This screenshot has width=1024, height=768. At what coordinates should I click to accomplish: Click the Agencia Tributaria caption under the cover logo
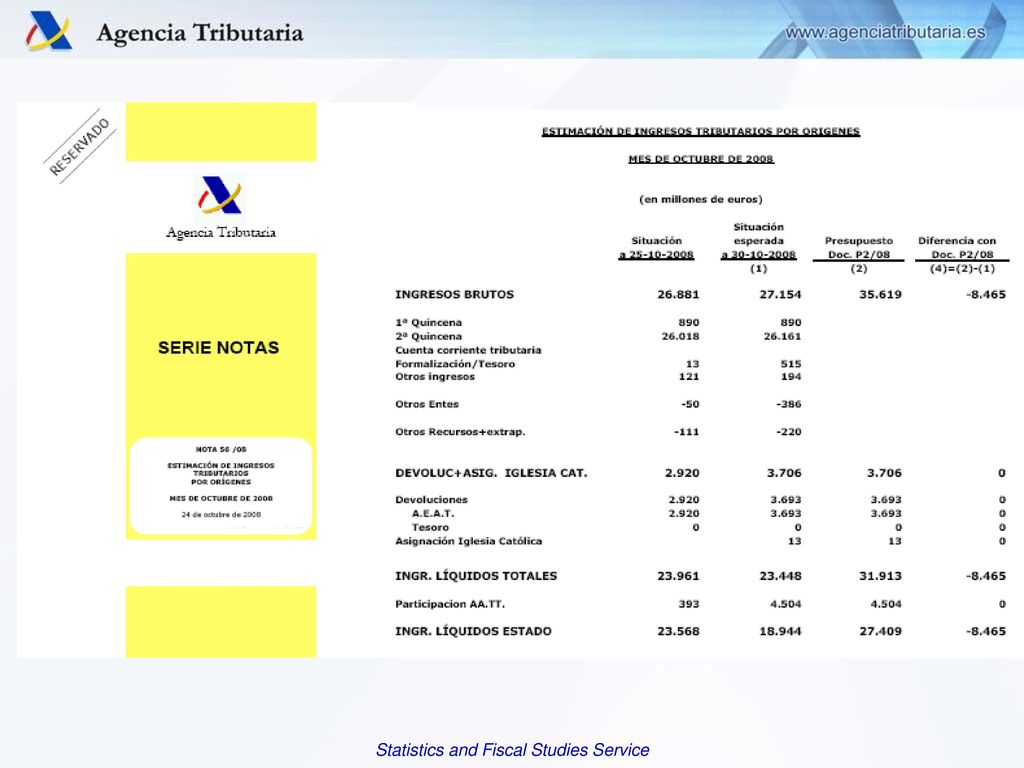221,232
